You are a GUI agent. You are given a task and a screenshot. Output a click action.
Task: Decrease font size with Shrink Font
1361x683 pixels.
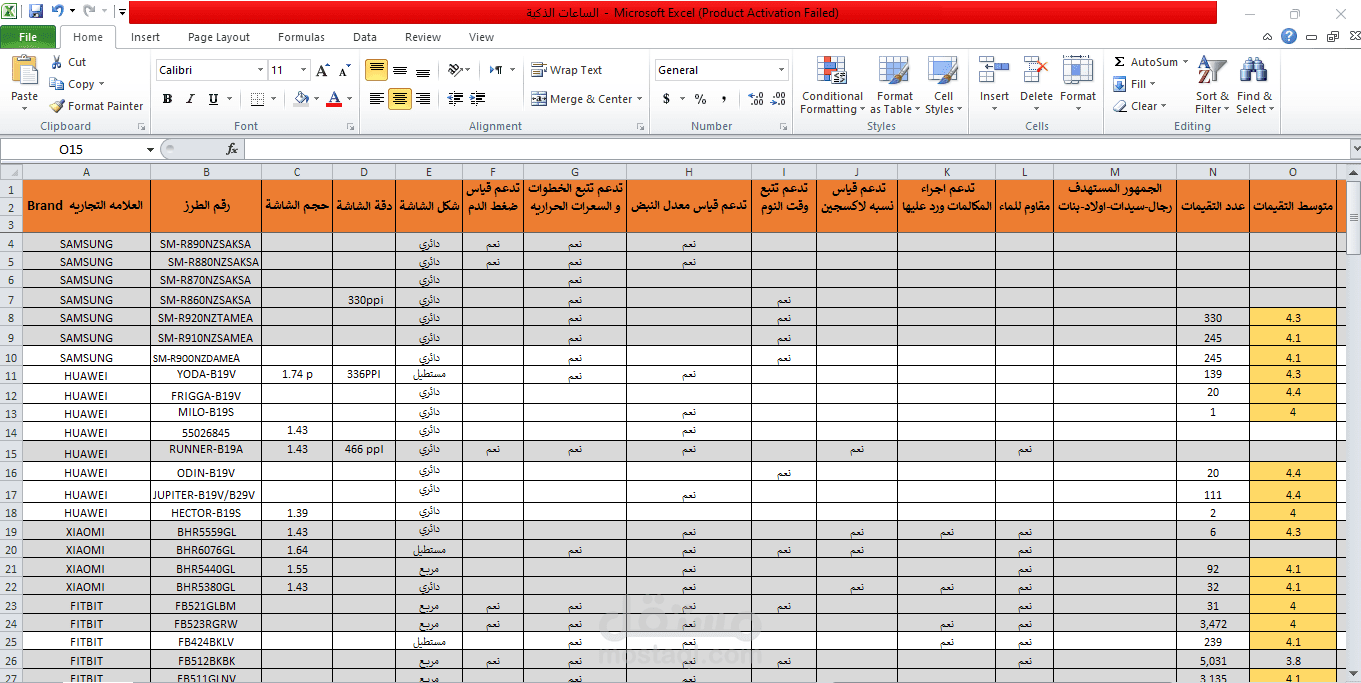pyautogui.click(x=343, y=70)
